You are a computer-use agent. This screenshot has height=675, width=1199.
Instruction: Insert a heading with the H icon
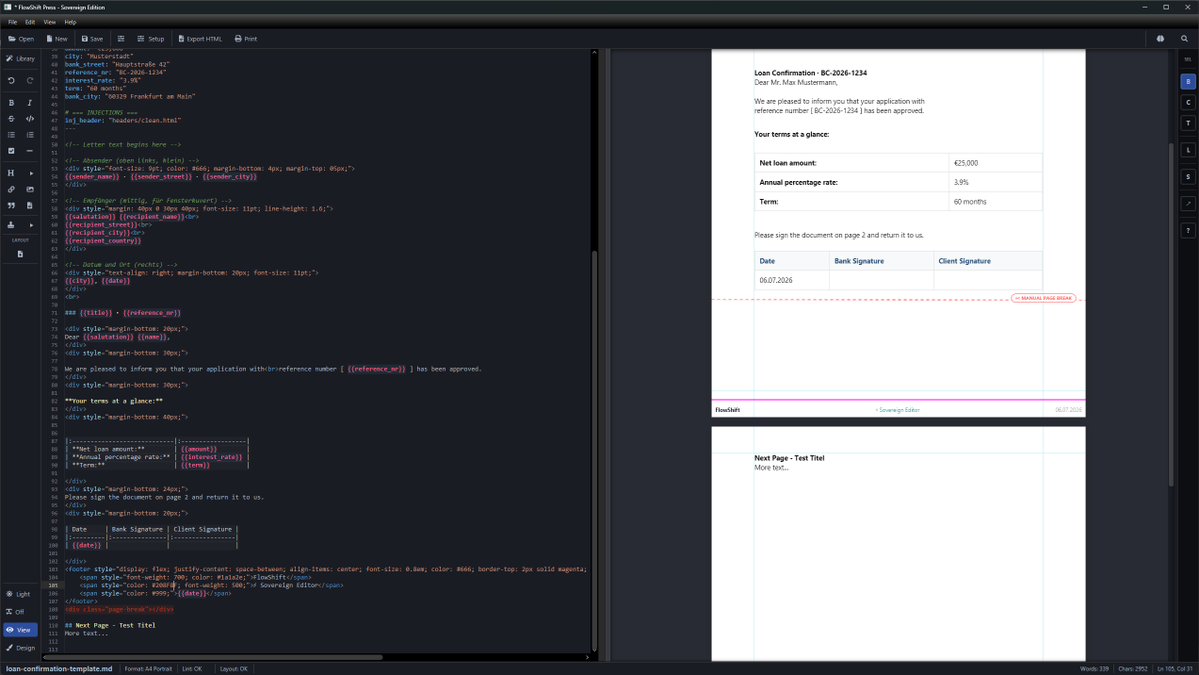click(11, 173)
